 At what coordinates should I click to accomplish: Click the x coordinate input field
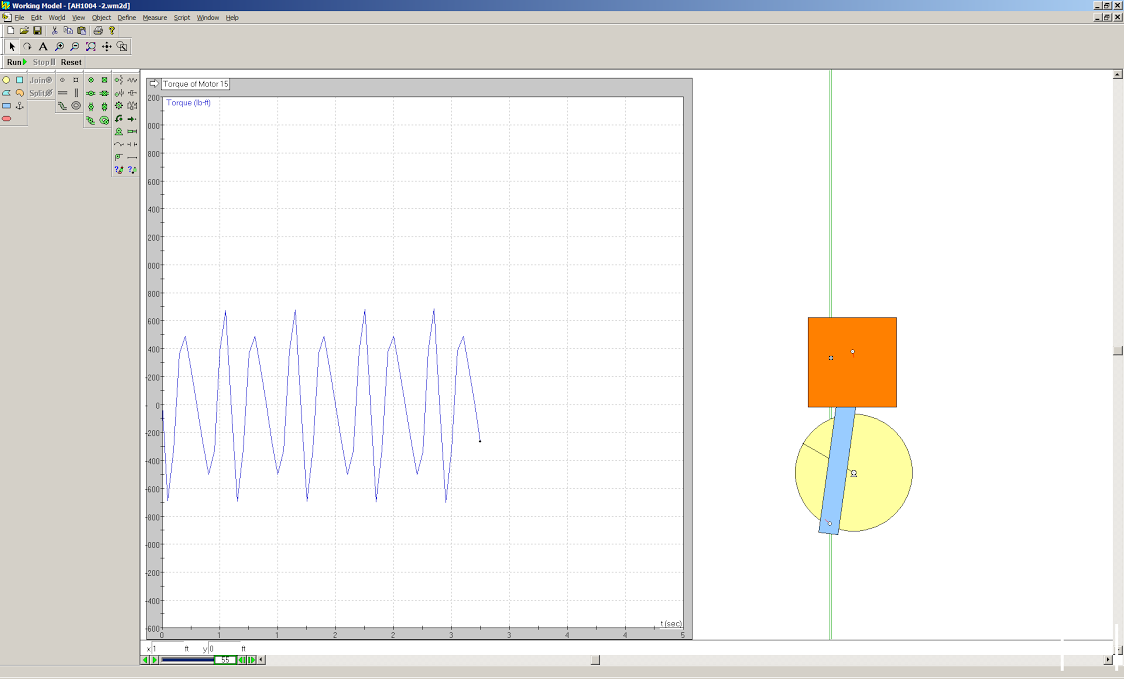click(x=168, y=648)
